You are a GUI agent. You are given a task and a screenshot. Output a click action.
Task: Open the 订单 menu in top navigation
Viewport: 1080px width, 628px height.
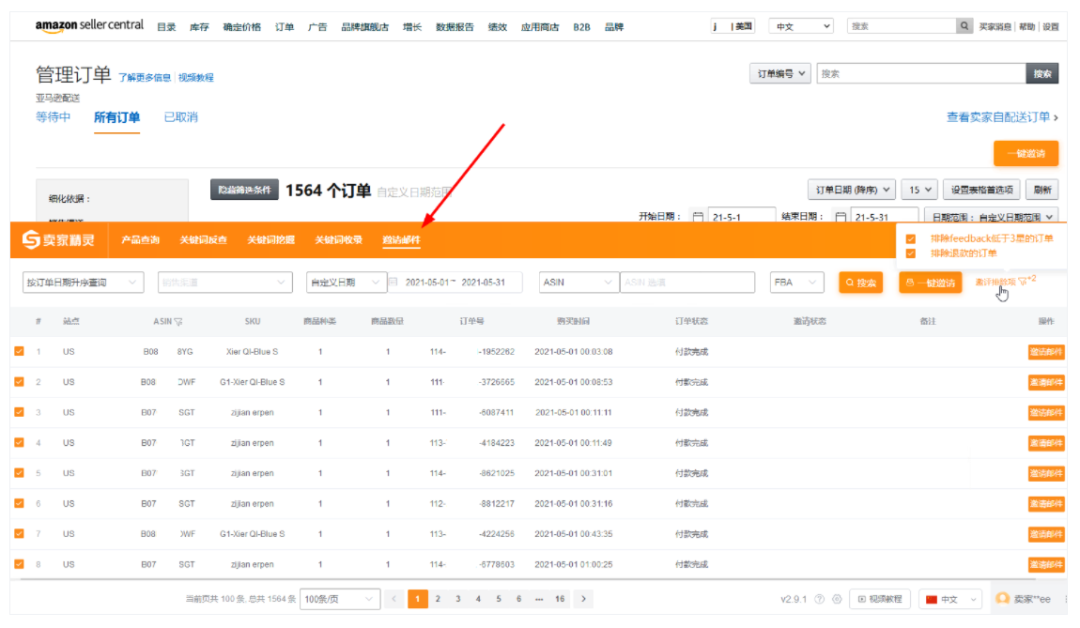coord(284,27)
